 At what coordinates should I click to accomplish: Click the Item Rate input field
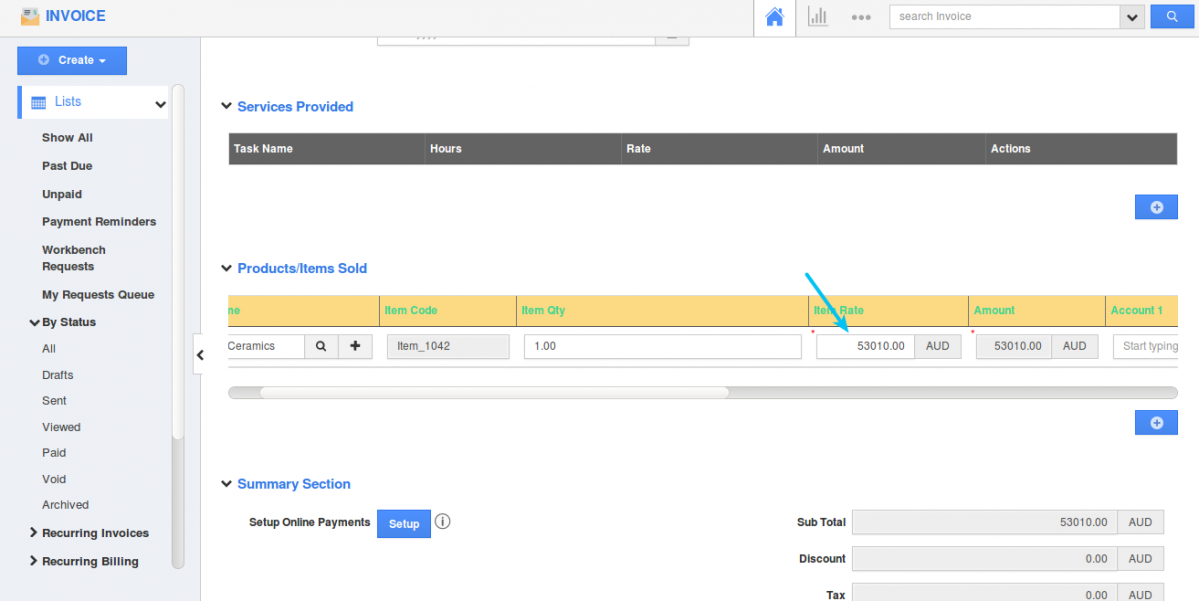864,346
